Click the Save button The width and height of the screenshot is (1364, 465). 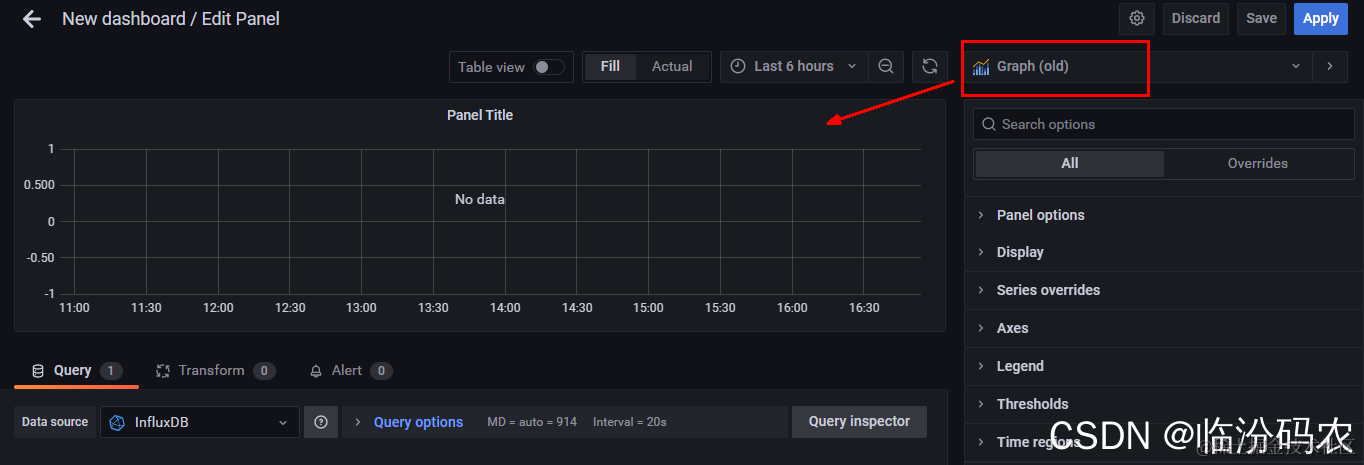pyautogui.click(x=1261, y=18)
